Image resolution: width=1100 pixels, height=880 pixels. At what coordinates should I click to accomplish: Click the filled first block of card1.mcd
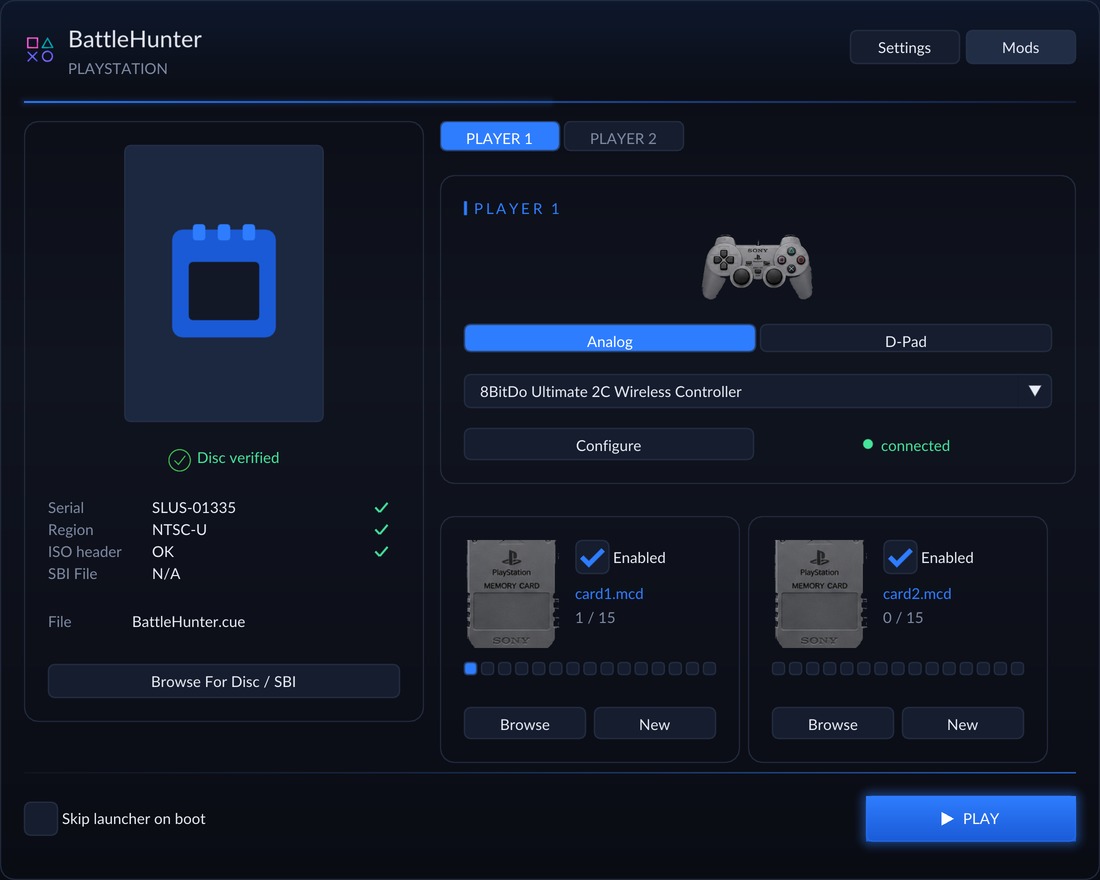tap(471, 668)
